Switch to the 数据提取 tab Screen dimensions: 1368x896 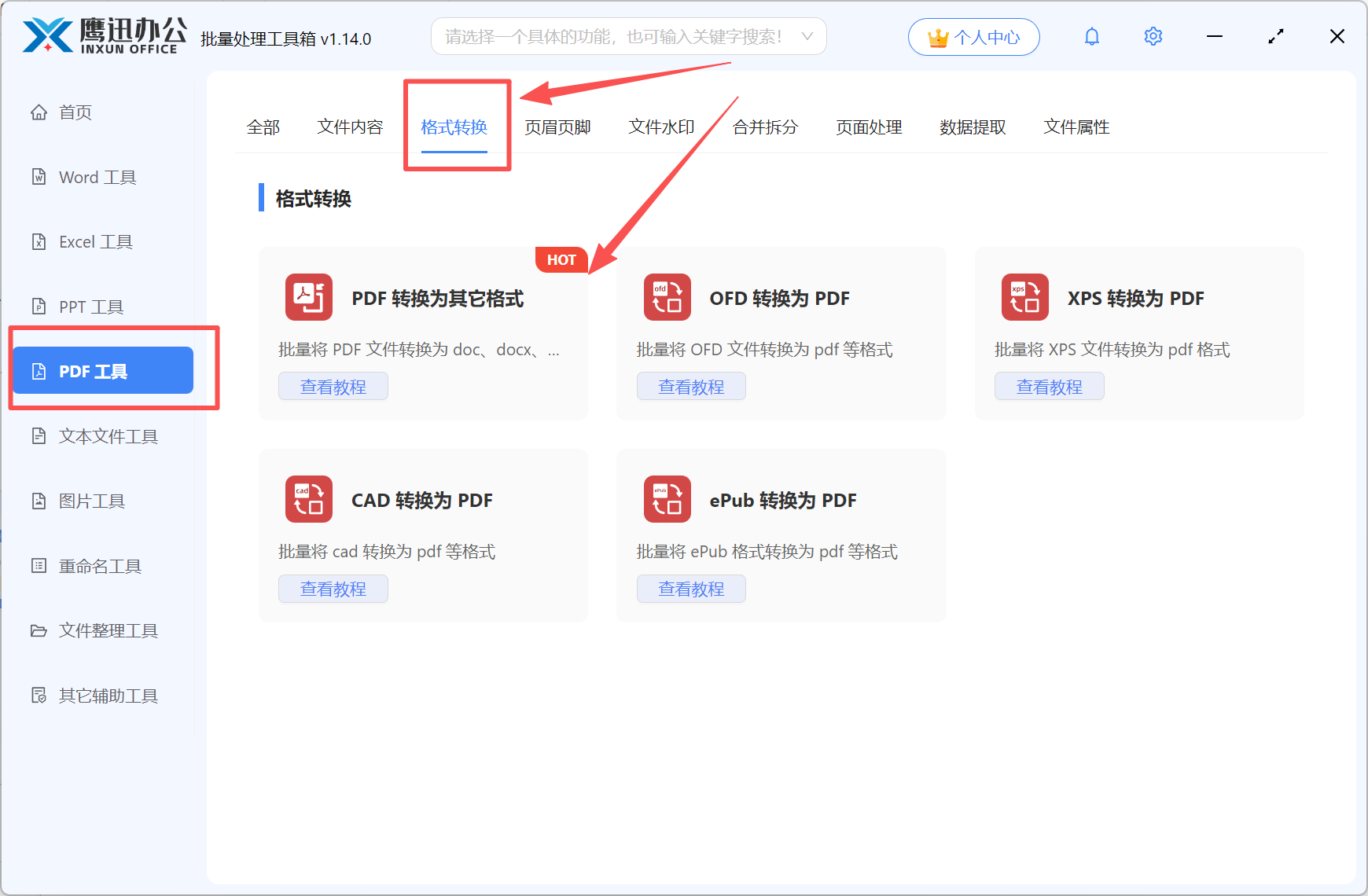(x=973, y=127)
